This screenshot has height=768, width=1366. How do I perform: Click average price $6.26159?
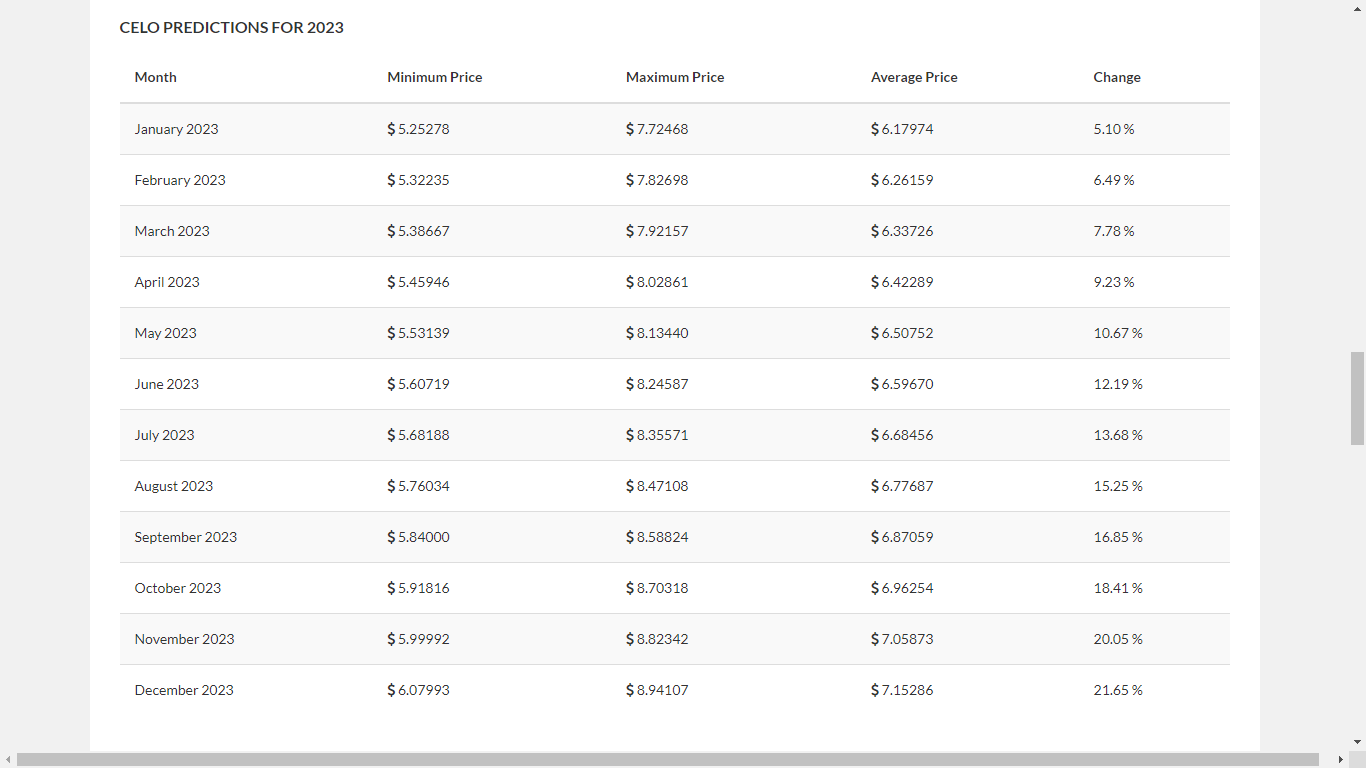tap(902, 180)
